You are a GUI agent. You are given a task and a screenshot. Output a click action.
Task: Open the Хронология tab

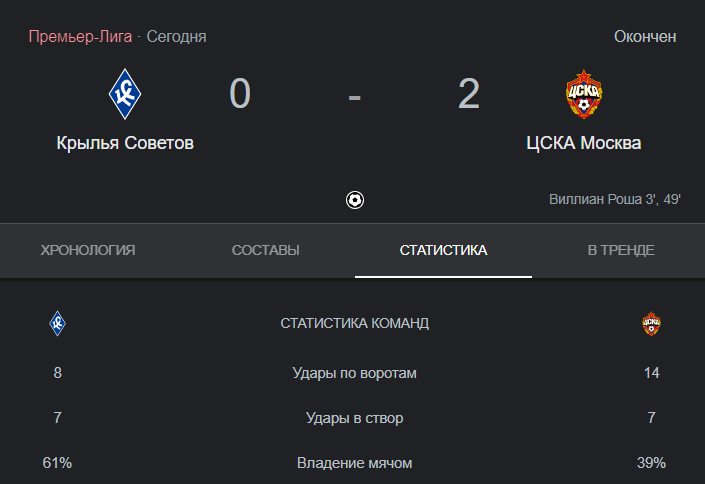coord(88,250)
